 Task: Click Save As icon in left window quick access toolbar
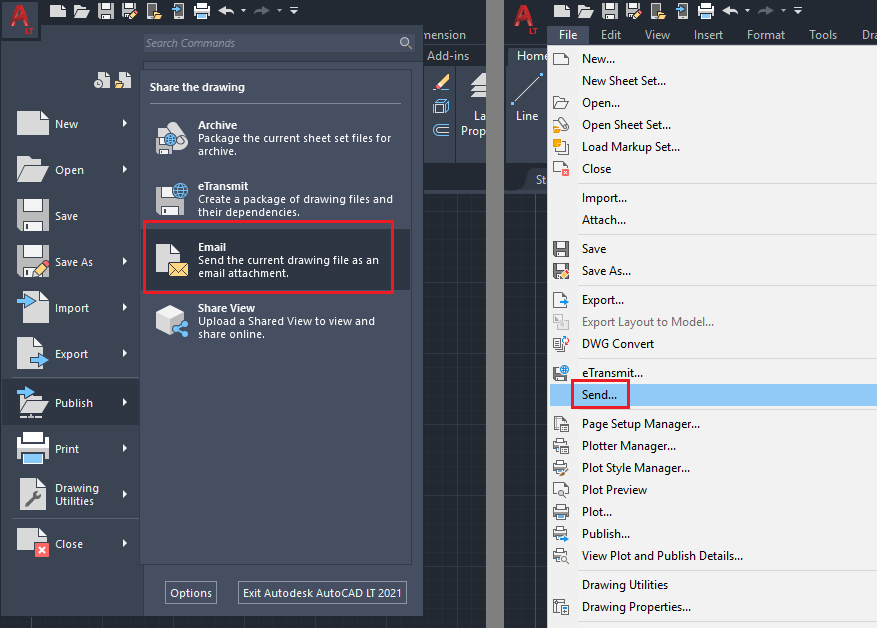tap(130, 11)
